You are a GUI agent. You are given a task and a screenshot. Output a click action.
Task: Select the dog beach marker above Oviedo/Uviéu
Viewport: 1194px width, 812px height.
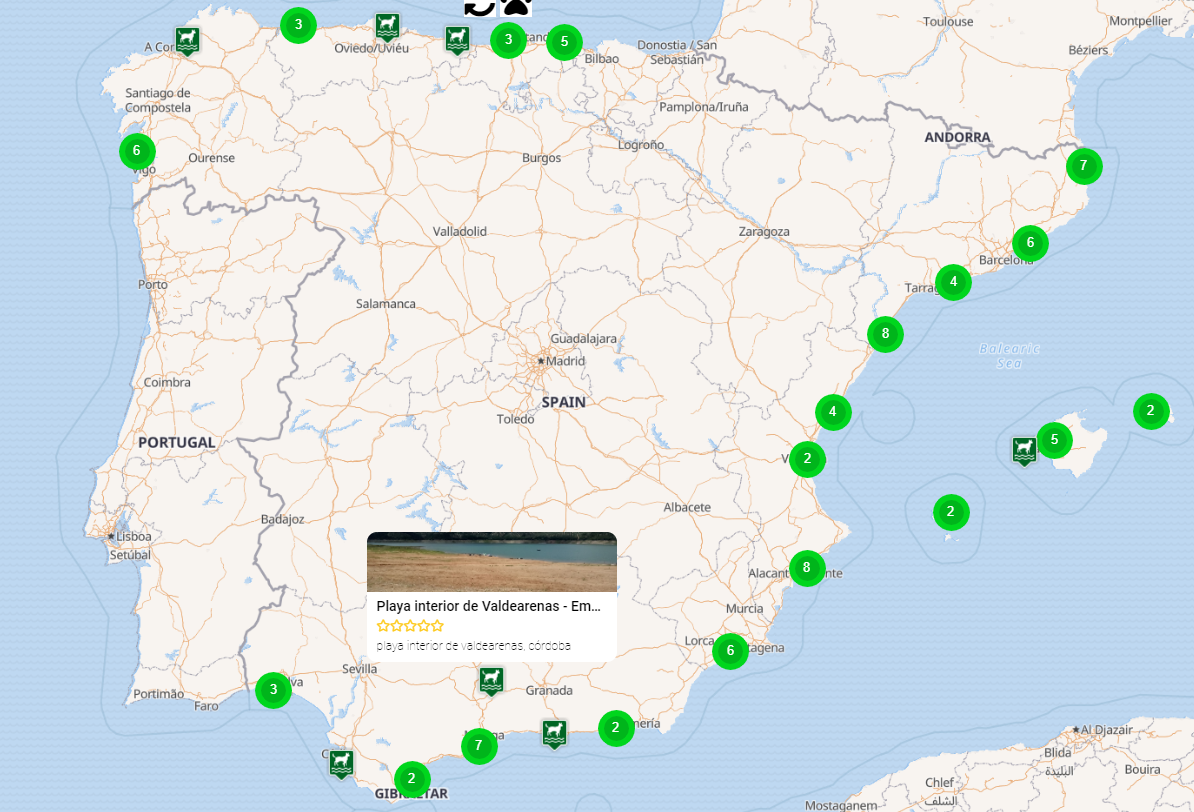coord(388,27)
